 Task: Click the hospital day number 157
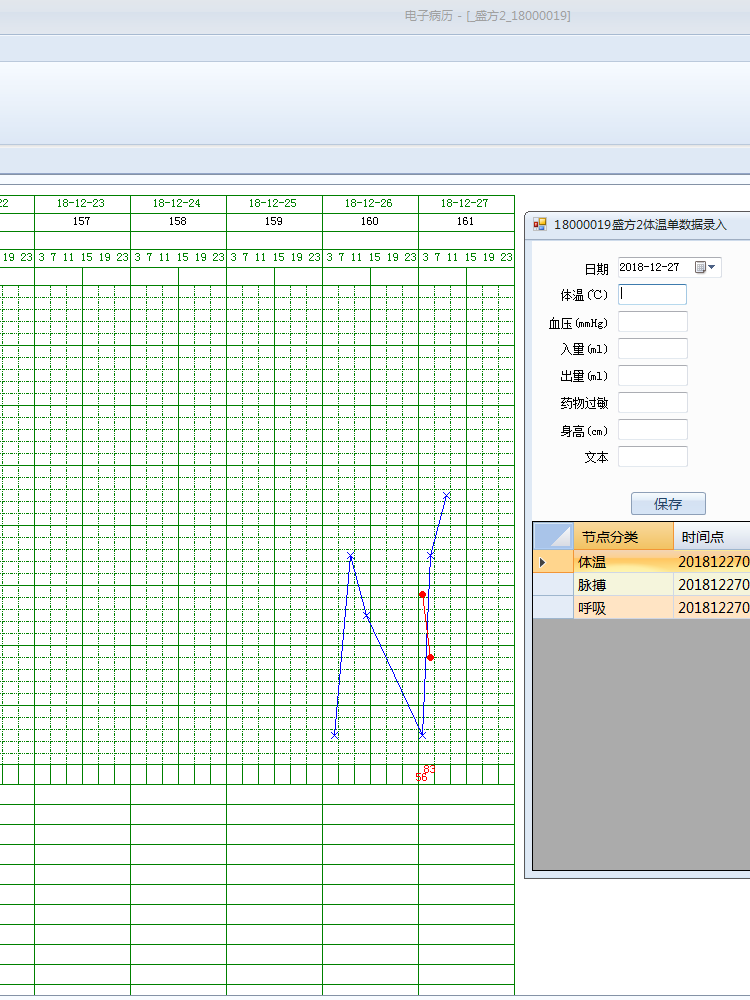click(82, 221)
